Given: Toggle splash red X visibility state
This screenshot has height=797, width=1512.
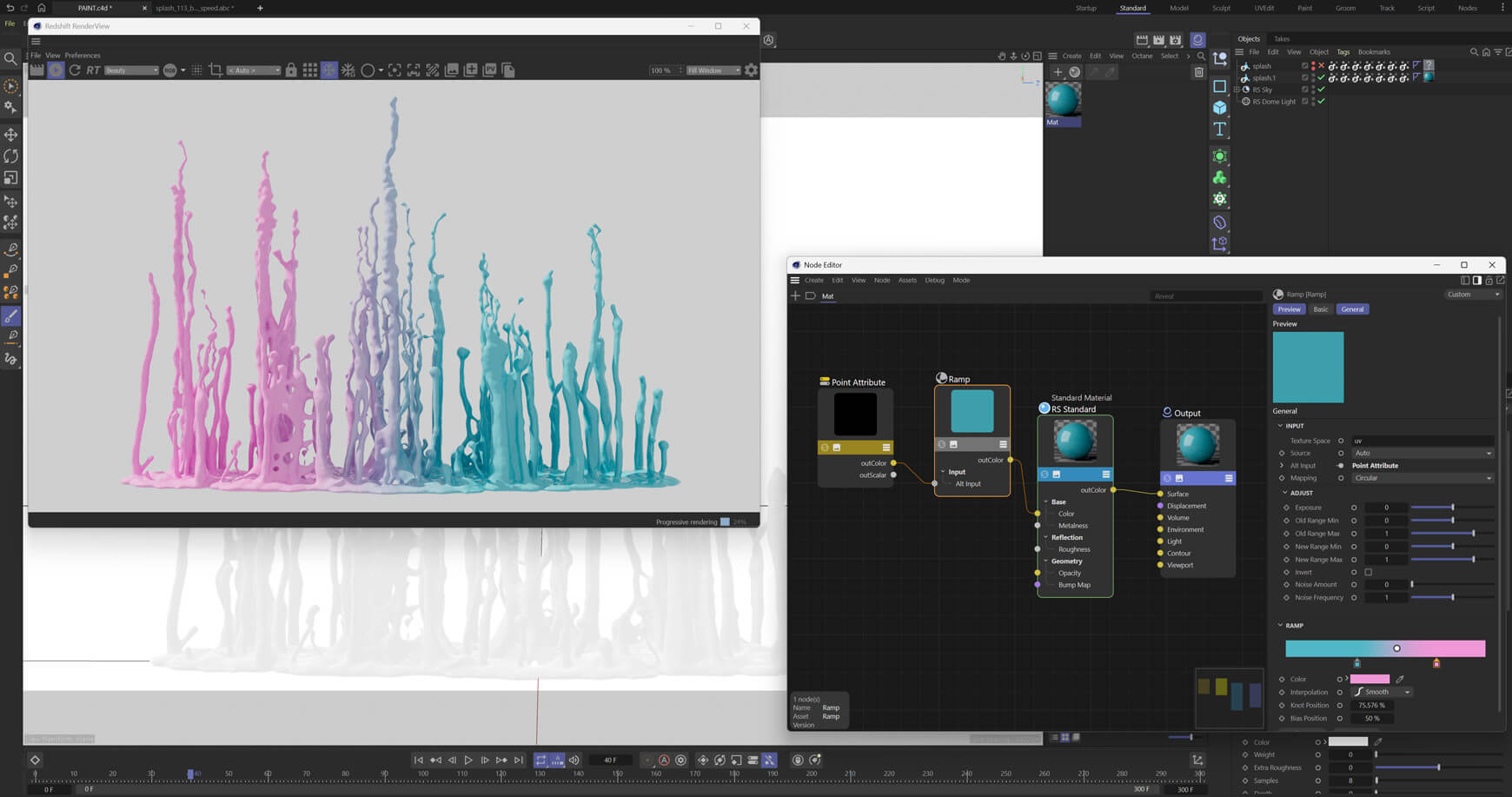Looking at the screenshot, I should tap(1321, 65).
